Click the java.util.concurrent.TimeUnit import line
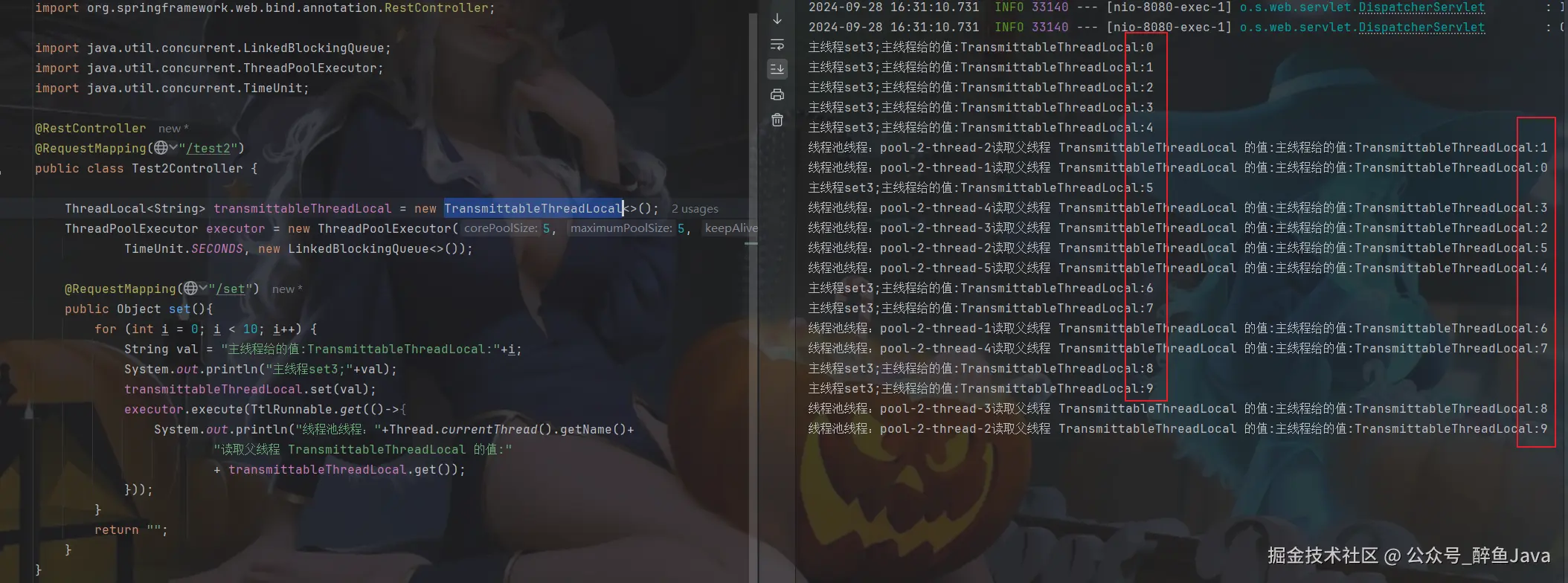Image resolution: width=1568 pixels, height=583 pixels. point(172,88)
